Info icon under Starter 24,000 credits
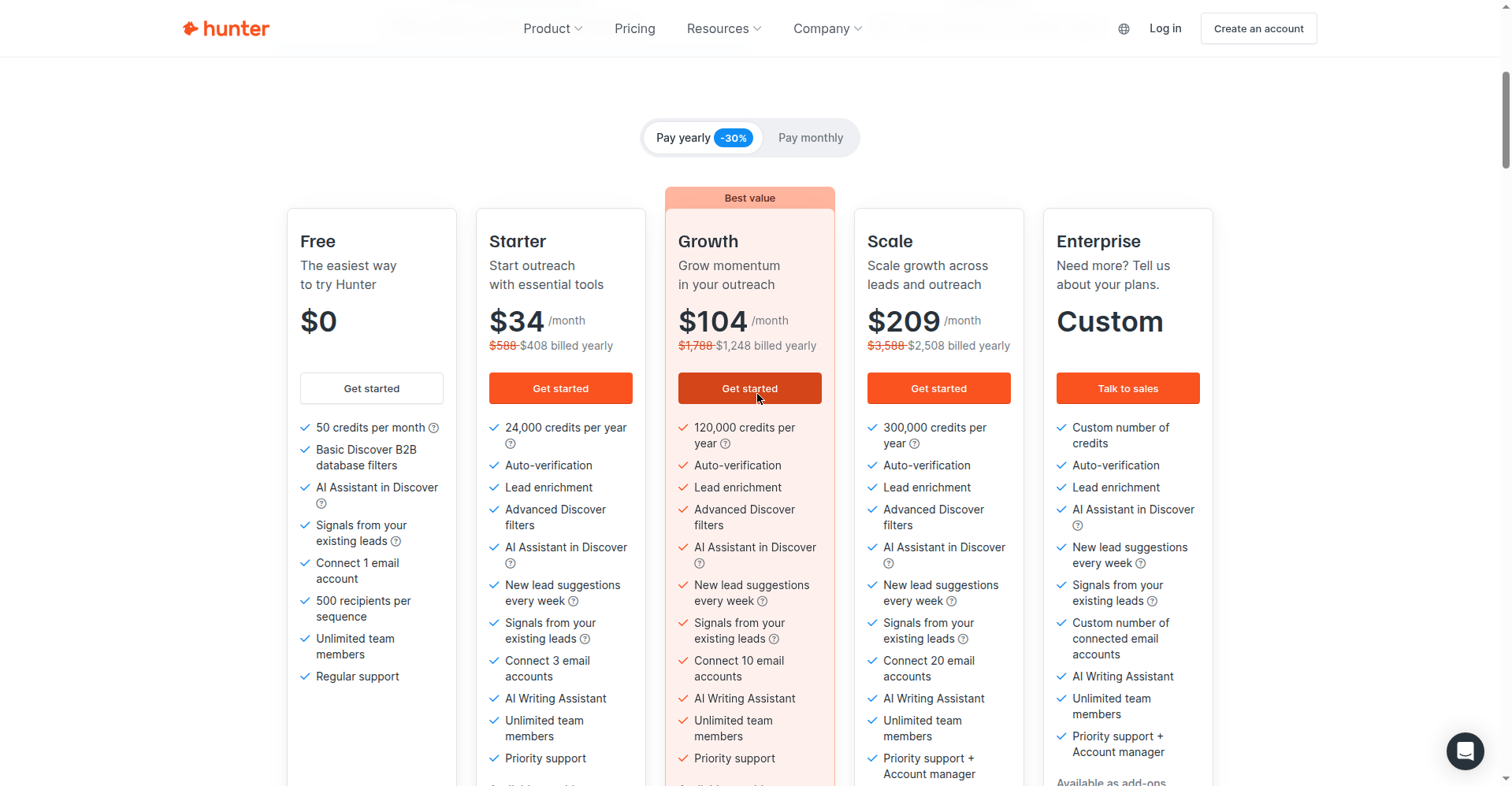Viewport: 1512px width, 786px height. pos(511,444)
